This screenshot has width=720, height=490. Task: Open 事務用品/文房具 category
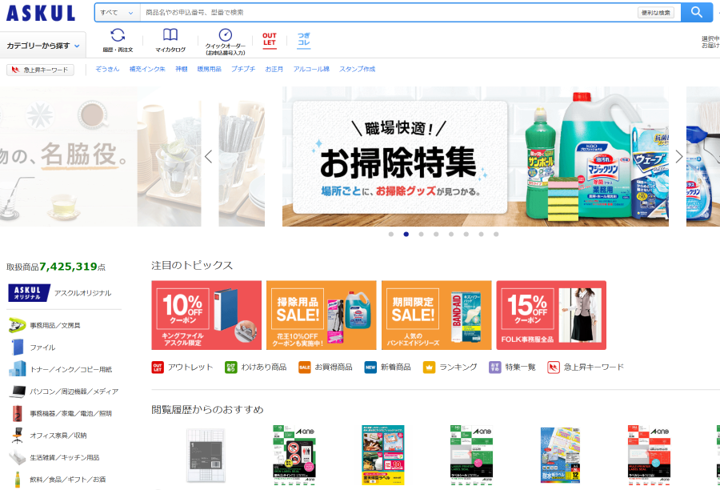[x=45, y=325]
